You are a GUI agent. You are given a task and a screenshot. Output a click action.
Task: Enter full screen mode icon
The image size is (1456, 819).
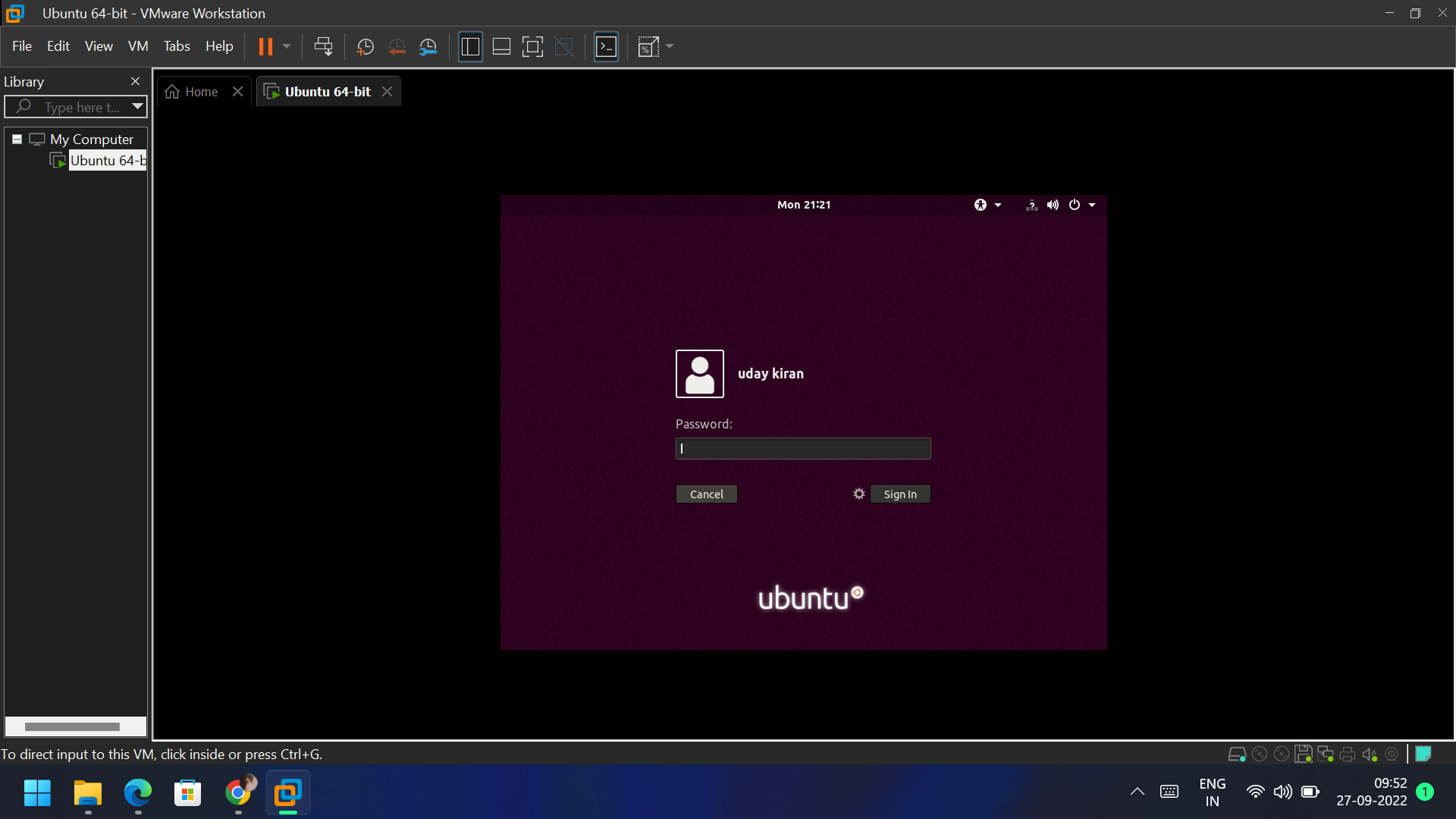tap(532, 47)
